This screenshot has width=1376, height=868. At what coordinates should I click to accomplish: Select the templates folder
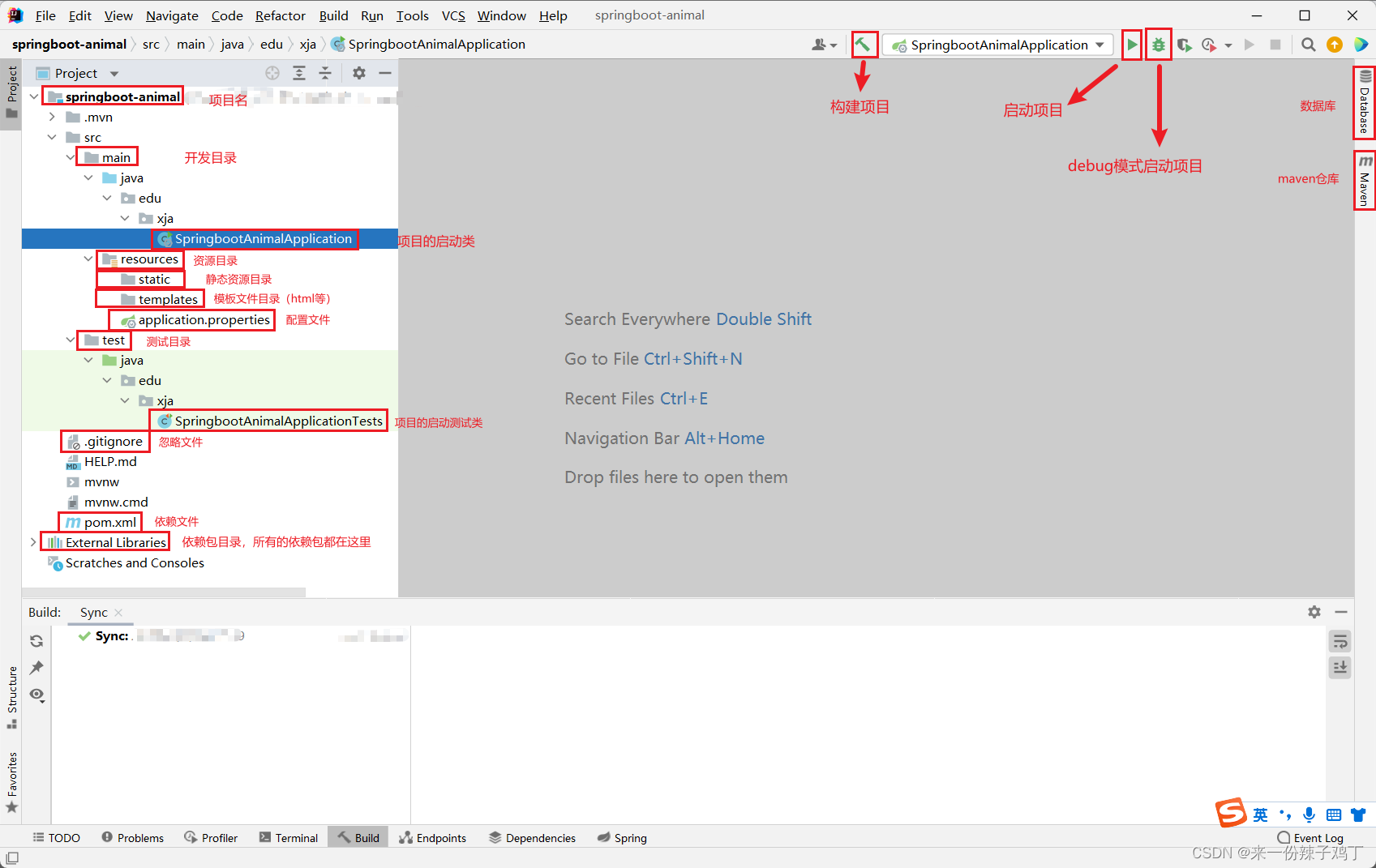tap(159, 299)
